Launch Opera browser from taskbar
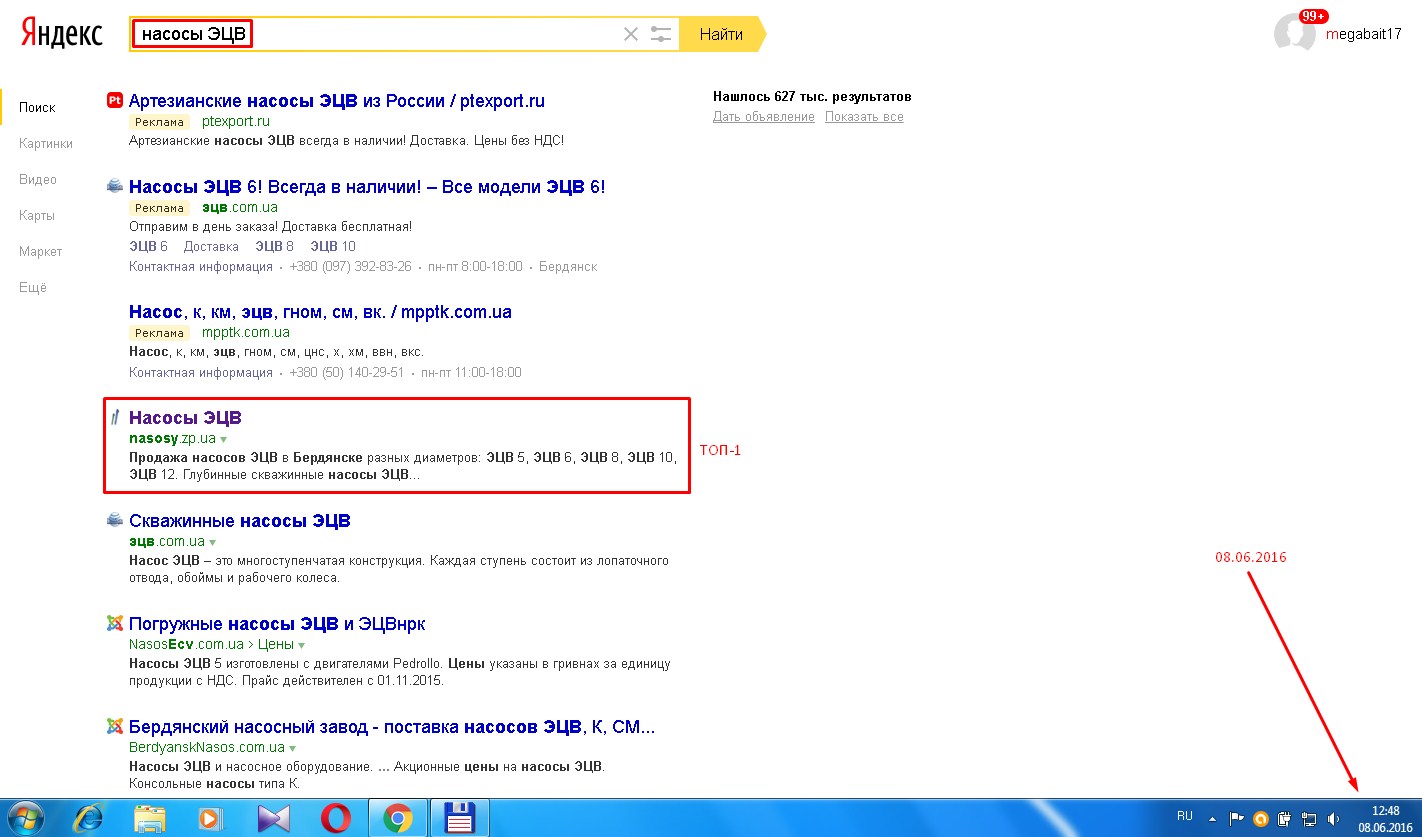Screen dimensions: 1422x837 point(335,819)
